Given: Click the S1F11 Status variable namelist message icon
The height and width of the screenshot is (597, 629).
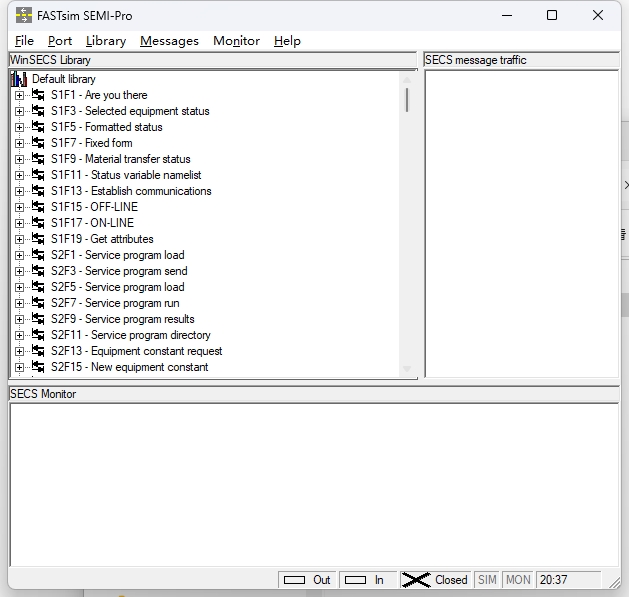Looking at the screenshot, I should [x=38, y=175].
